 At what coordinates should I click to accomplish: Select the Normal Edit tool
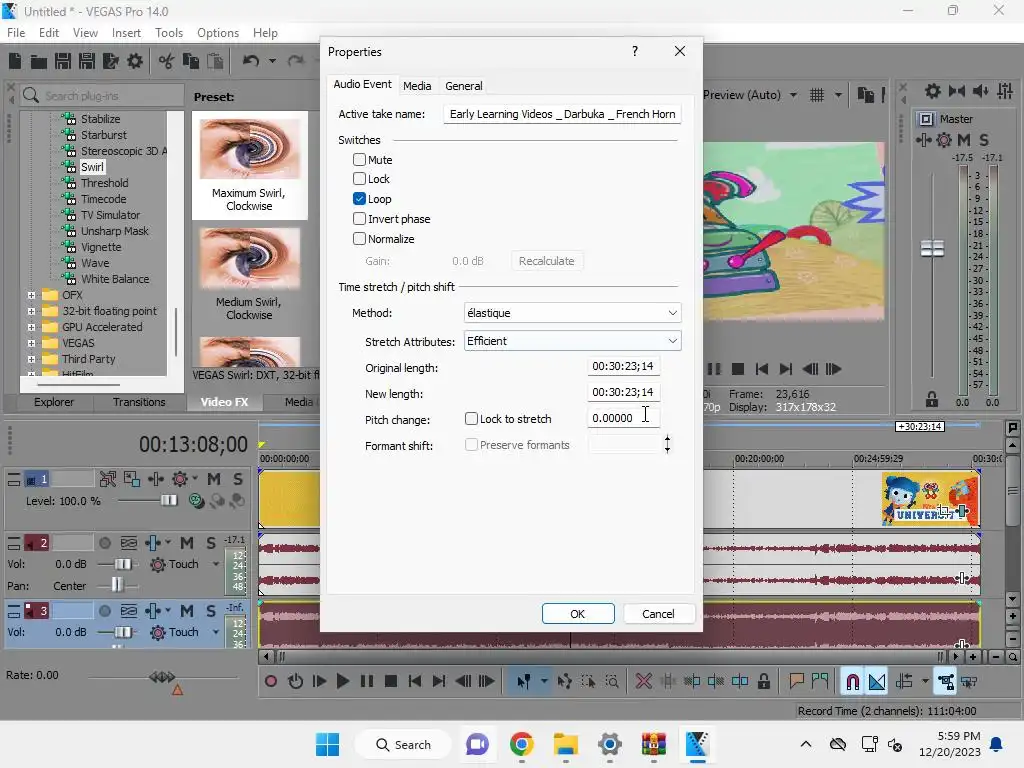point(524,681)
